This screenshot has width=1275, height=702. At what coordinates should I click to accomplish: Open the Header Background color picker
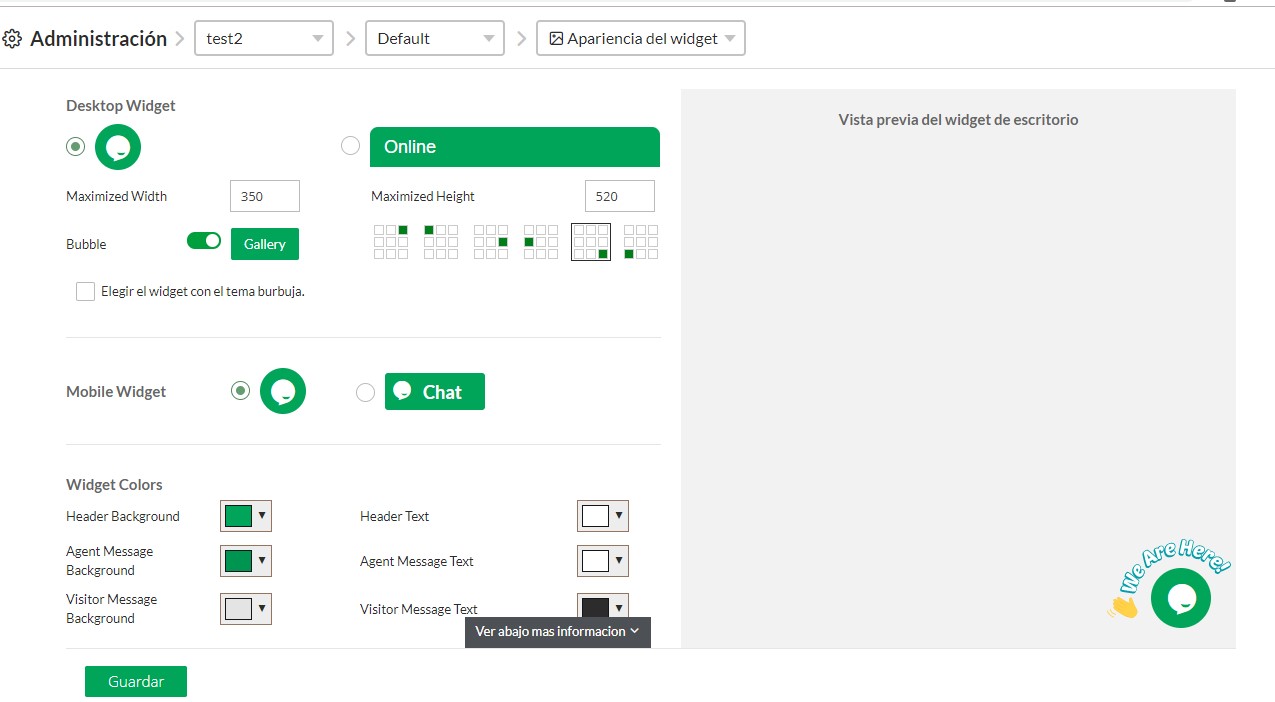click(x=245, y=516)
